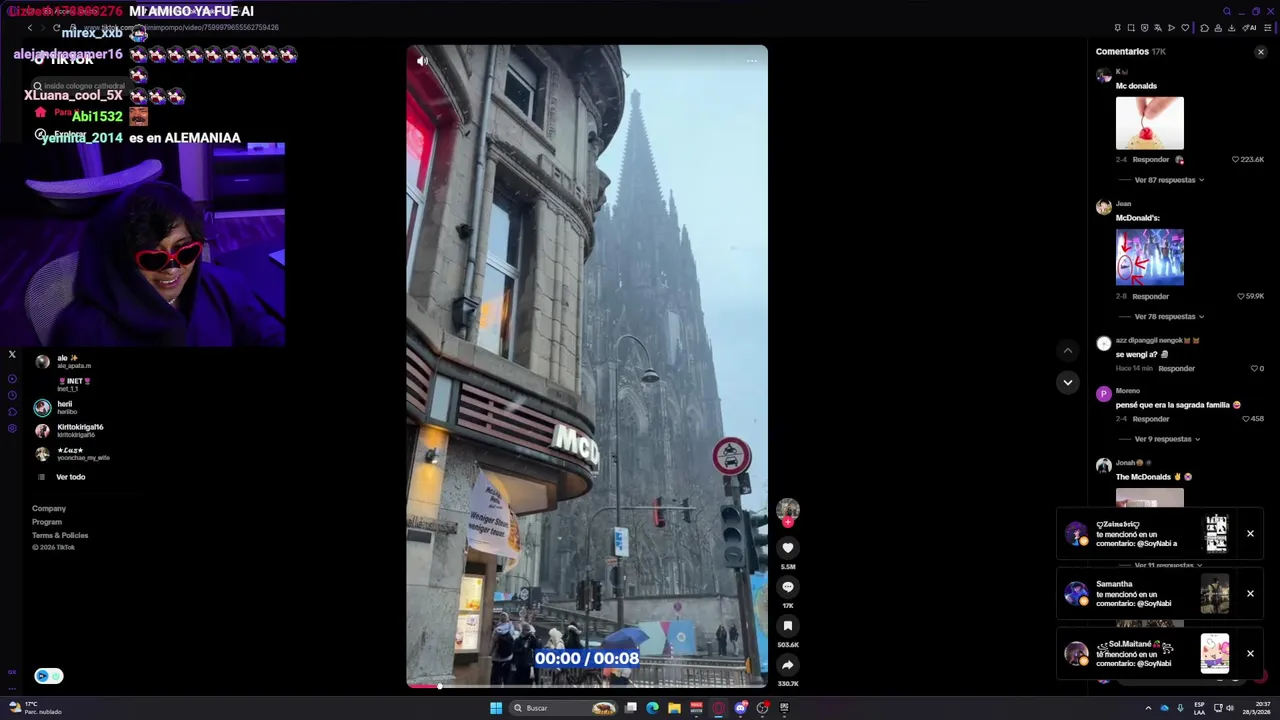The height and width of the screenshot is (720, 1280).
Task: Open the browser sidebar history clock icon
Action: [12, 395]
